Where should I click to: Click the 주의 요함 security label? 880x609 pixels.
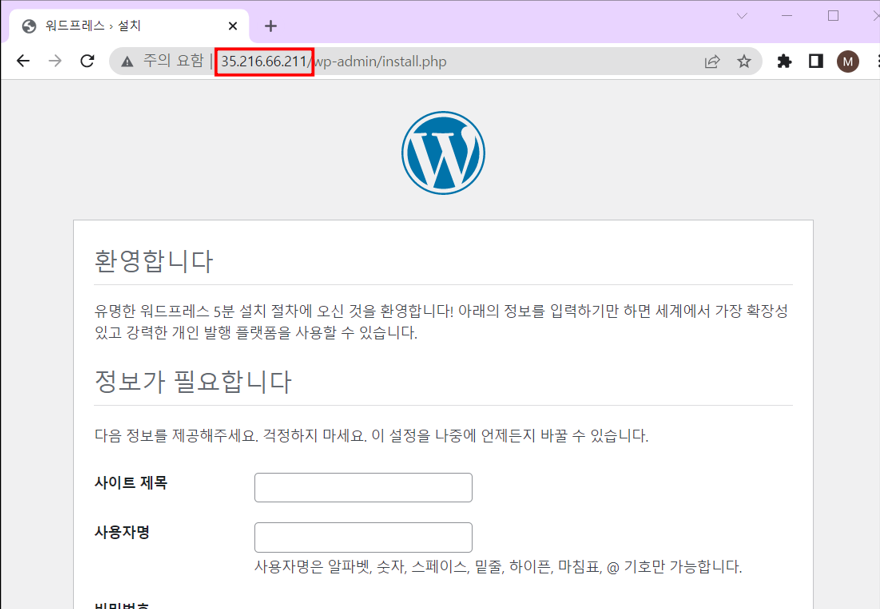coord(173,61)
